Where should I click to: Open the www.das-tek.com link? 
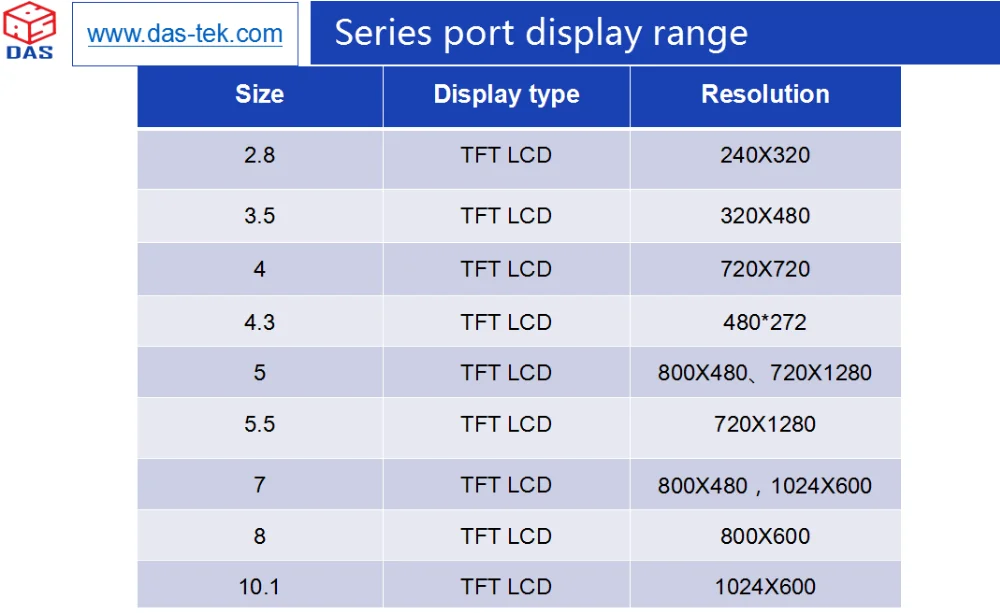pos(185,33)
